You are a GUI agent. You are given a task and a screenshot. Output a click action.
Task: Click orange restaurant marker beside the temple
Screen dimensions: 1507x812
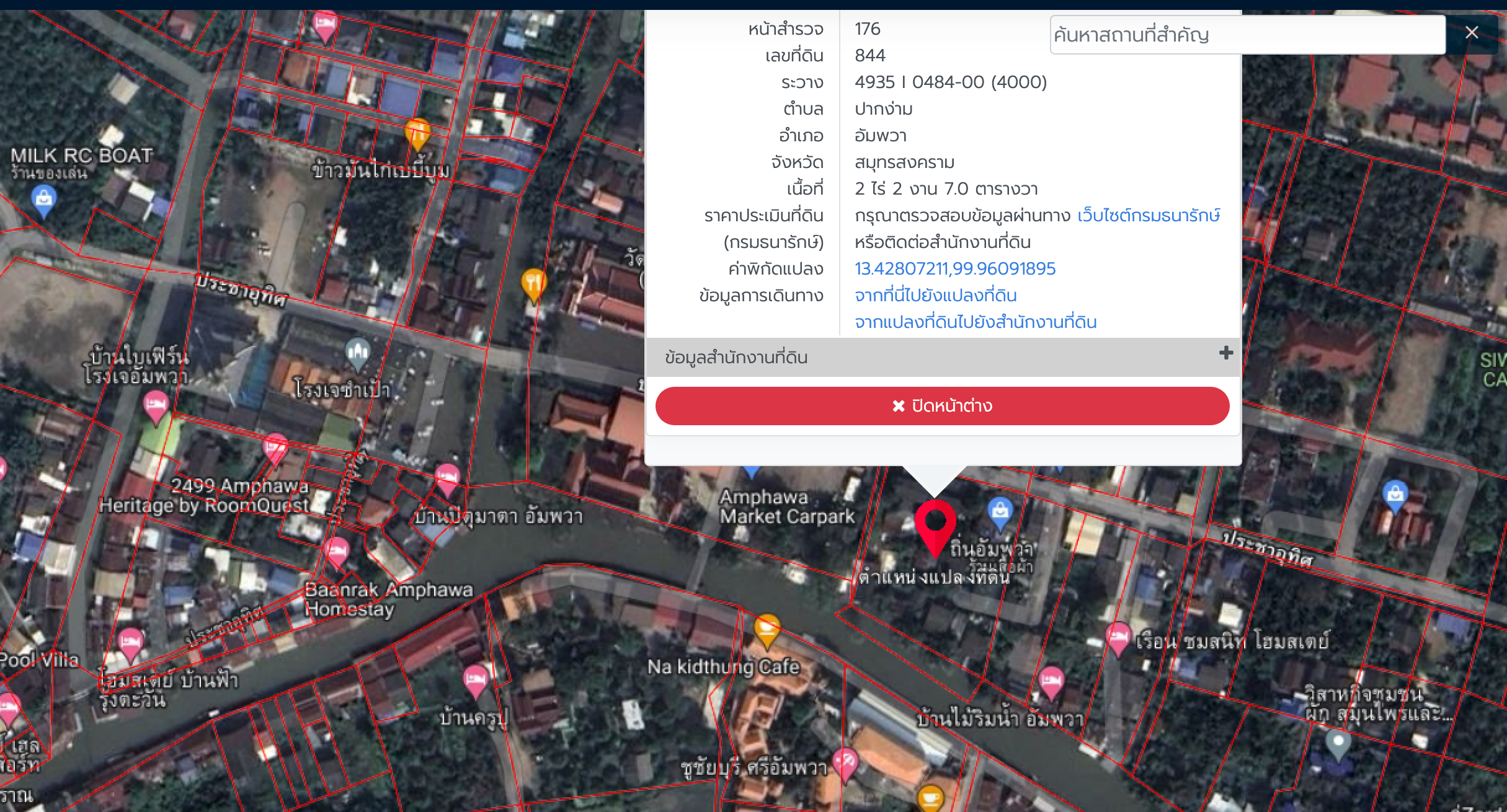[534, 285]
